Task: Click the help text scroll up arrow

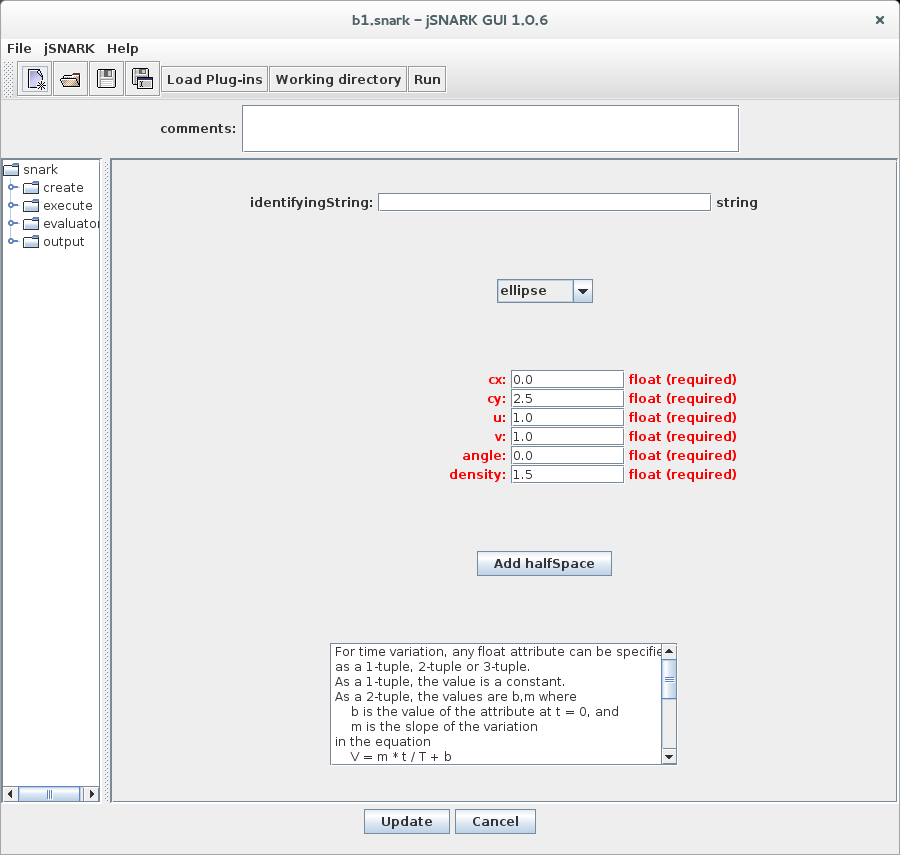Action: pos(669,651)
